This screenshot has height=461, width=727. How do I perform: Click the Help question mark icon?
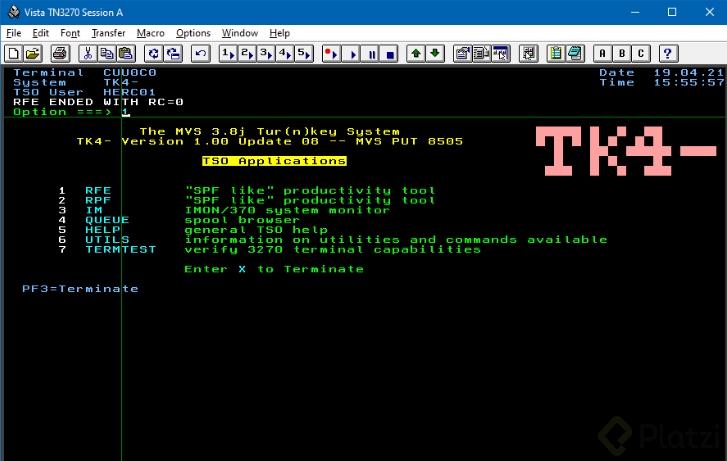click(x=668, y=53)
